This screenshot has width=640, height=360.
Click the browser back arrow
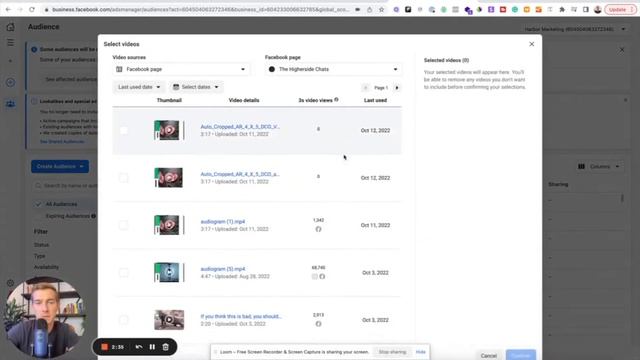pyautogui.click(x=8, y=9)
